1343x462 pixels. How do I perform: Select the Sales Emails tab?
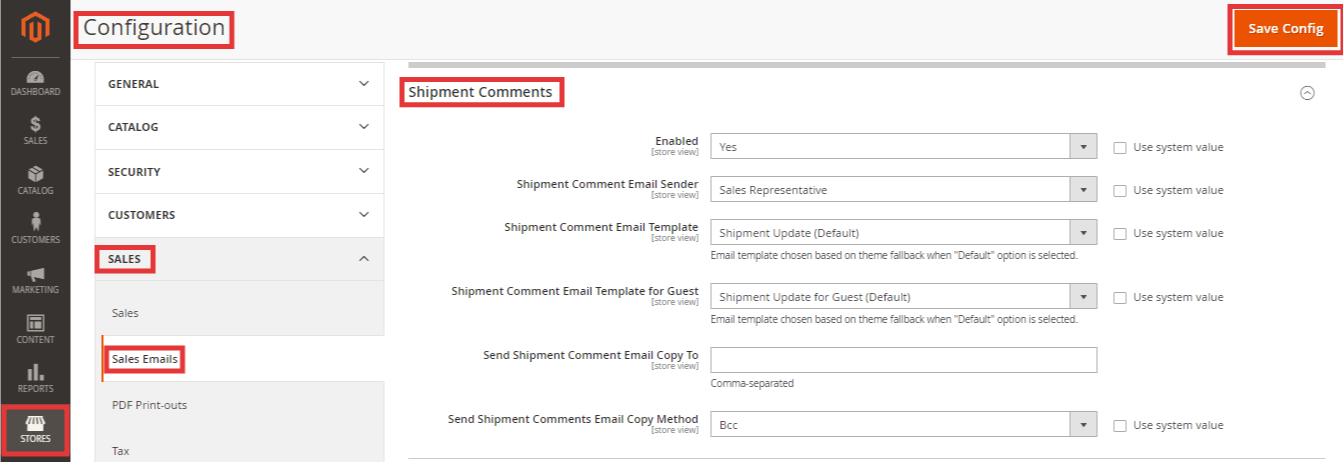[x=145, y=359]
